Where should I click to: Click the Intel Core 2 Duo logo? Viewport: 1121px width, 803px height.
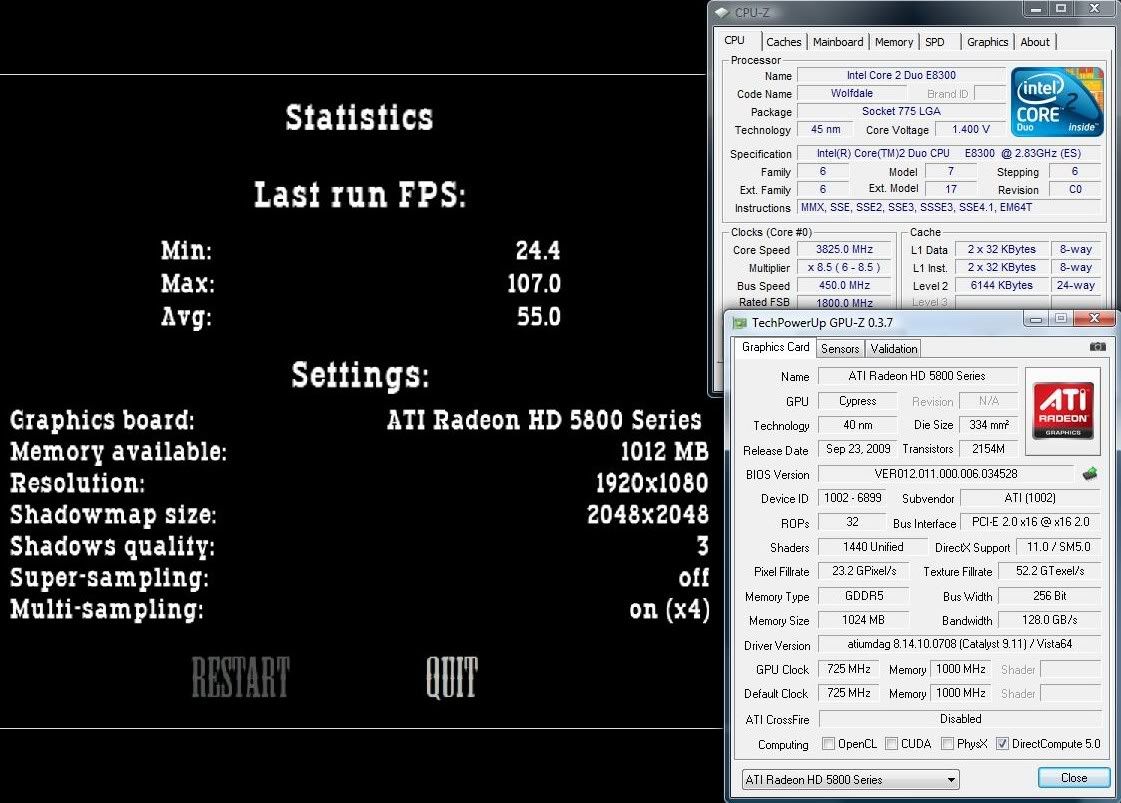coord(1057,102)
